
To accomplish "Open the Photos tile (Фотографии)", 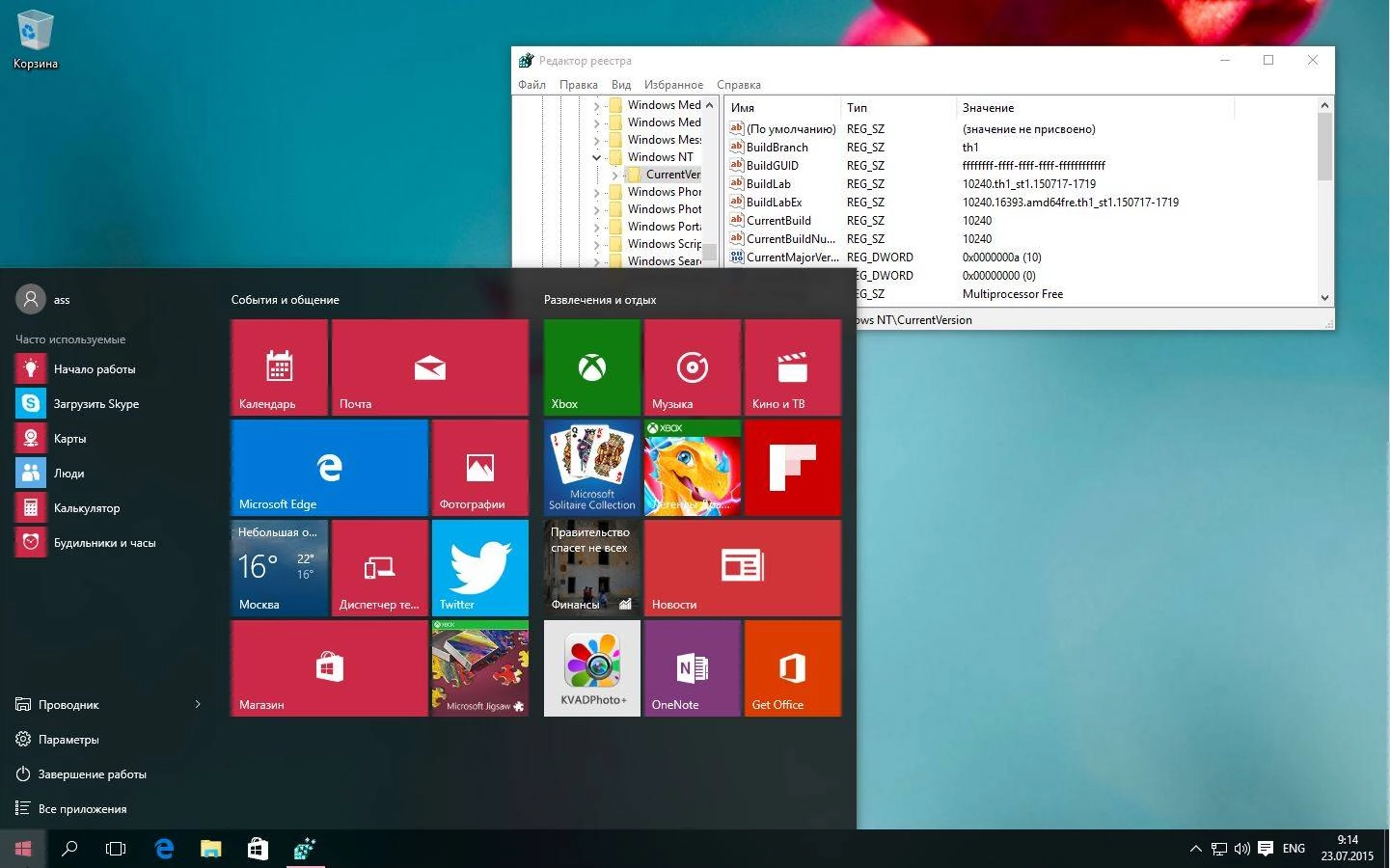I will [480, 468].
